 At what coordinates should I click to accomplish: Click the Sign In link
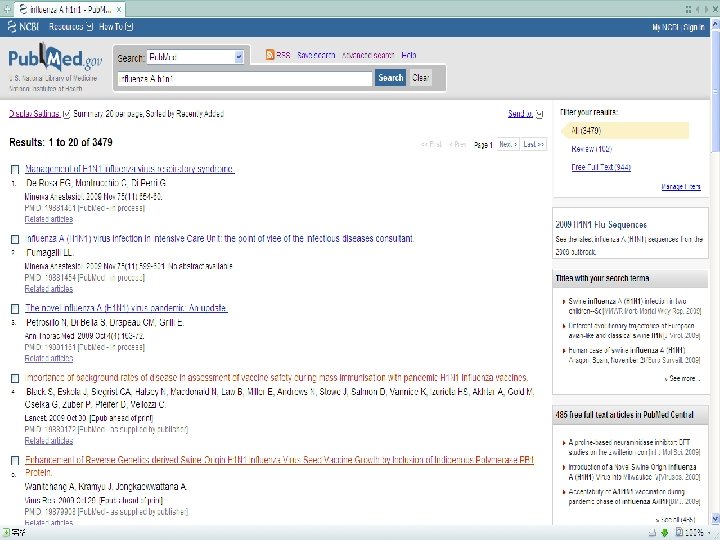point(694,28)
